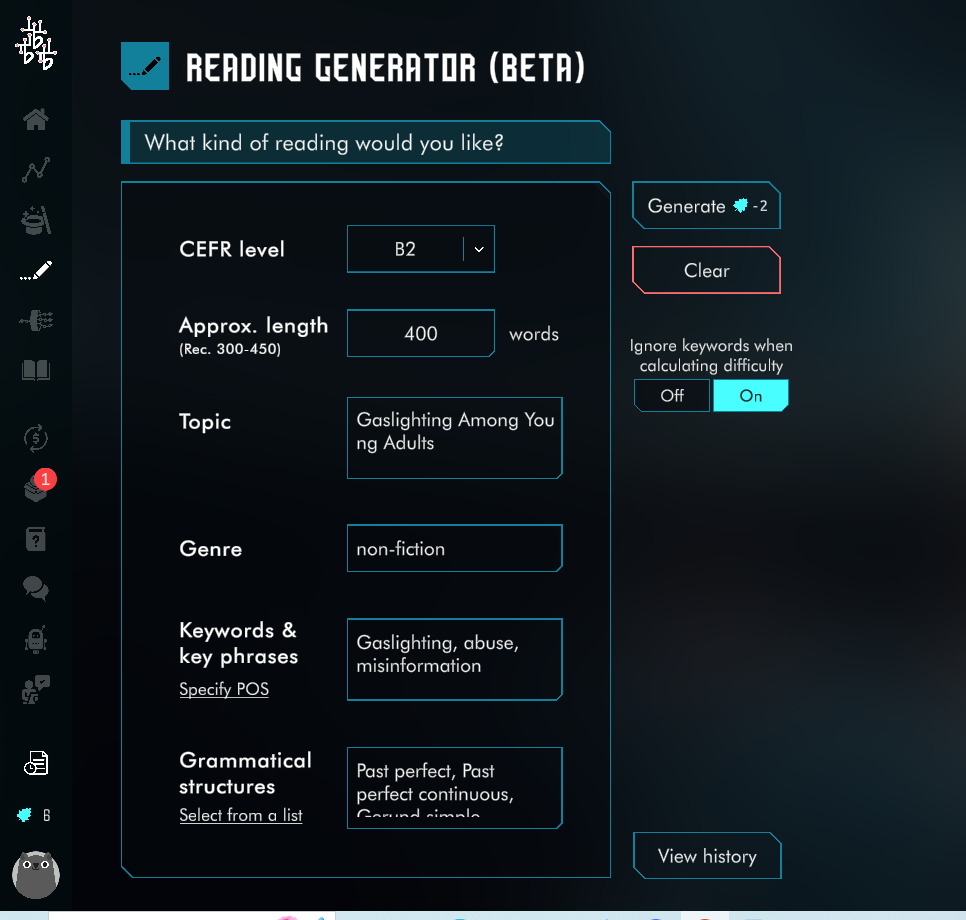Click Select from a list link
This screenshot has height=920, width=966.
tap(240, 815)
